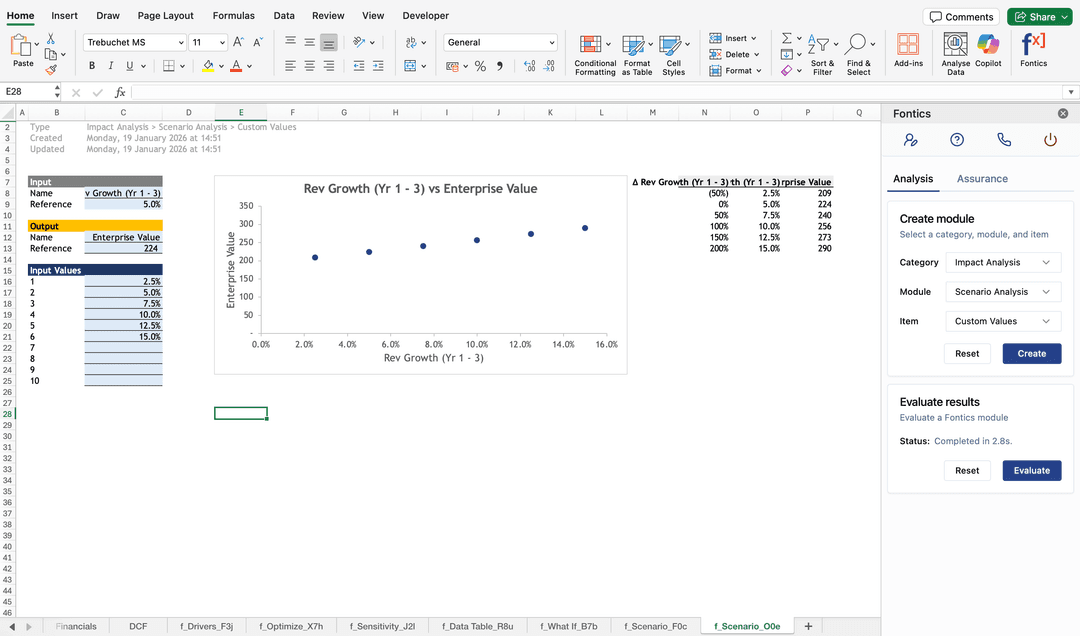Open the Comments button

(961, 17)
